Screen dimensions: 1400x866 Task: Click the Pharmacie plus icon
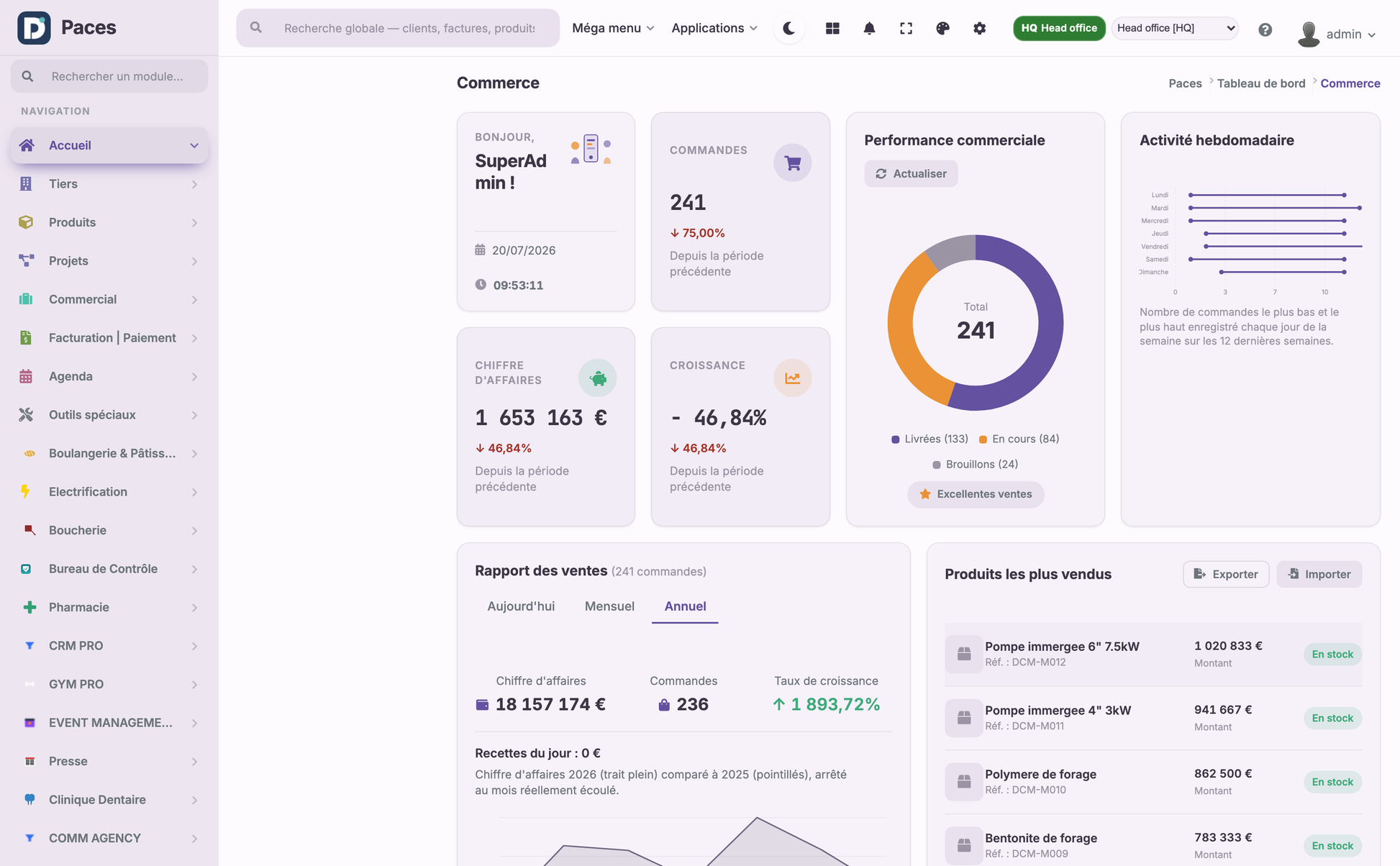coord(29,607)
